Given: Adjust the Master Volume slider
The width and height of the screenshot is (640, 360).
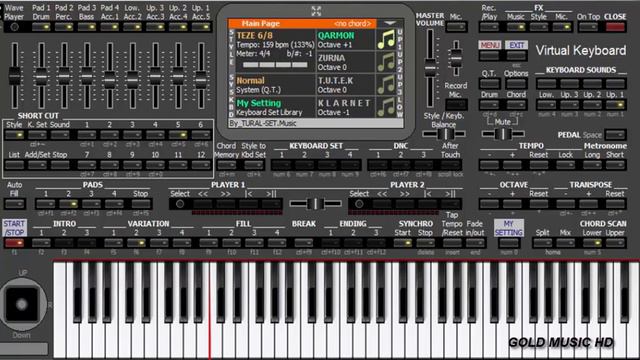Looking at the screenshot, I should point(430,68).
